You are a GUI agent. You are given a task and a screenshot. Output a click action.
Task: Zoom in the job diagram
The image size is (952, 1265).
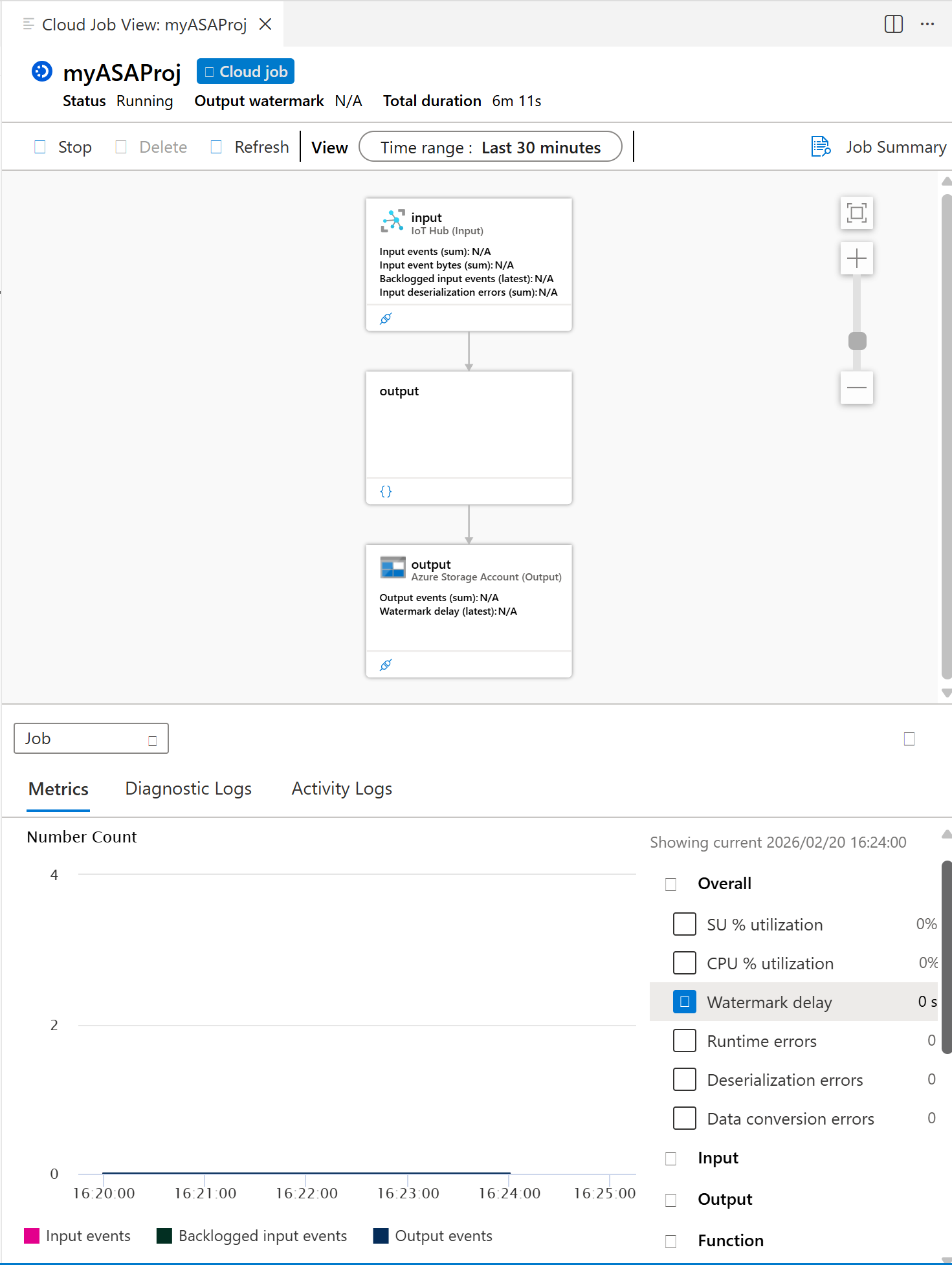tap(857, 258)
